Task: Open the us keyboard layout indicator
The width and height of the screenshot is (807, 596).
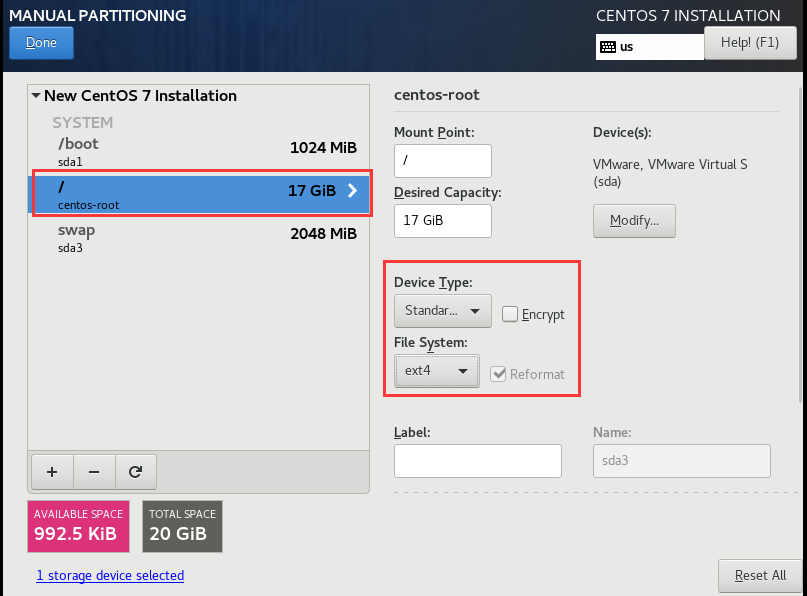Action: (x=650, y=47)
